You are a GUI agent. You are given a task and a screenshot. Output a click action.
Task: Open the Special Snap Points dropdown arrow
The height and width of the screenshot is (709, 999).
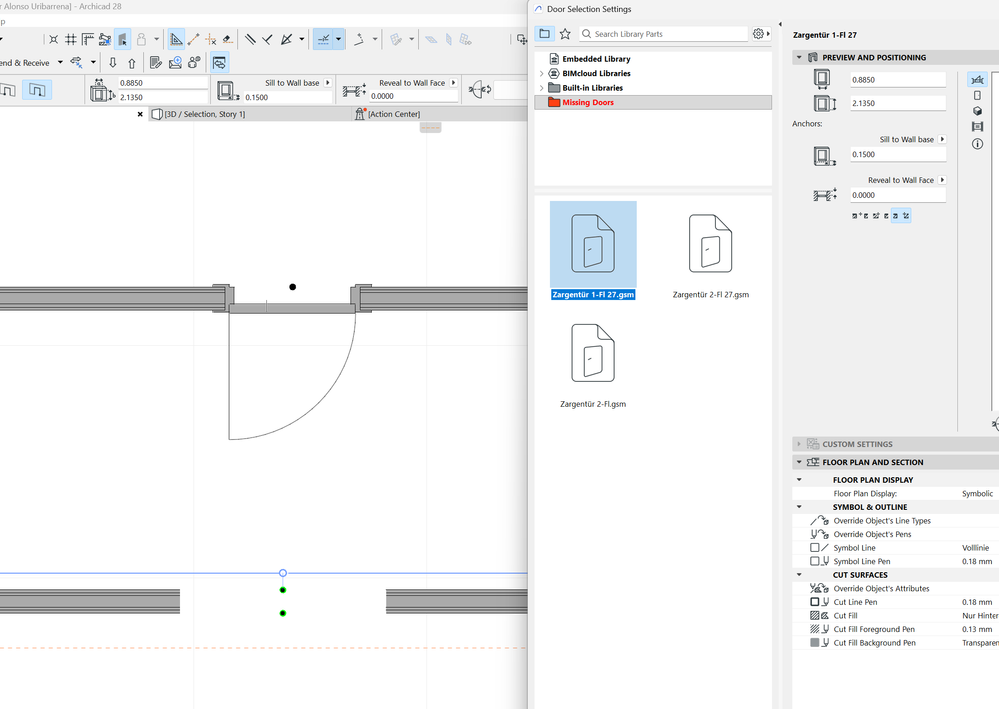tap(338, 39)
